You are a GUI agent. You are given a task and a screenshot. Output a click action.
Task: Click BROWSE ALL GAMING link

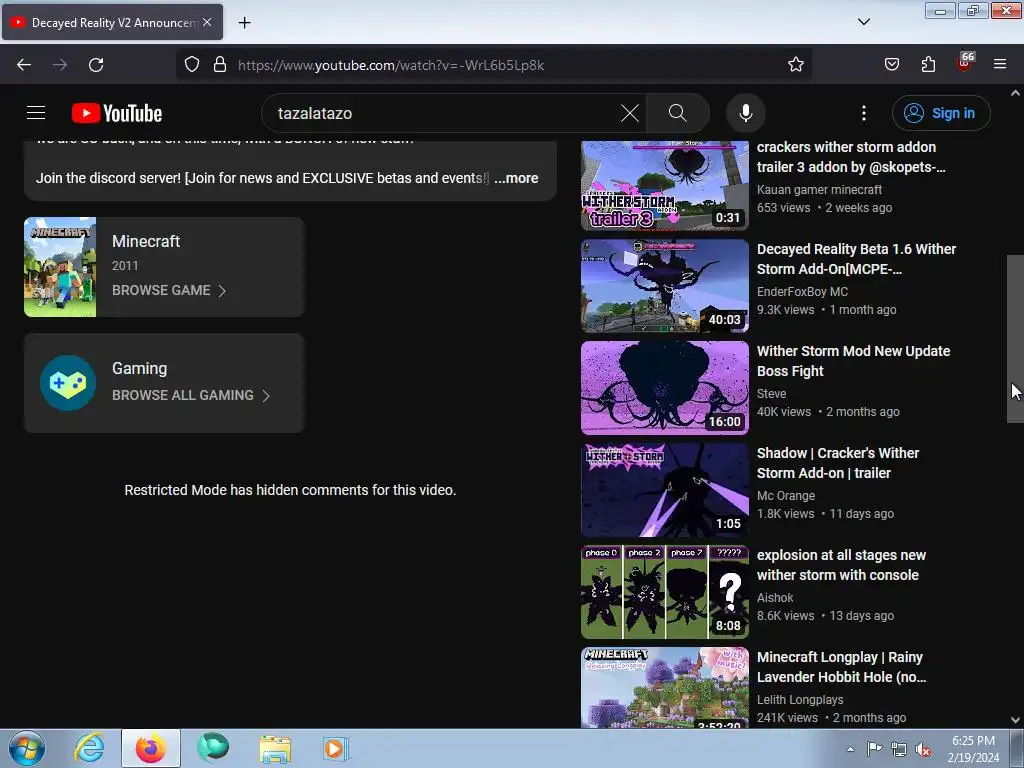[x=183, y=395]
